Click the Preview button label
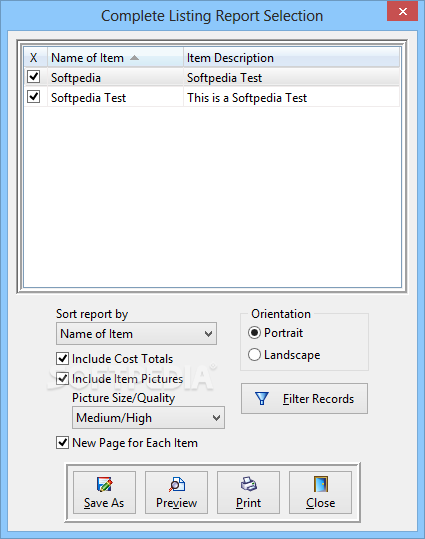The image size is (425, 539). 176,503
